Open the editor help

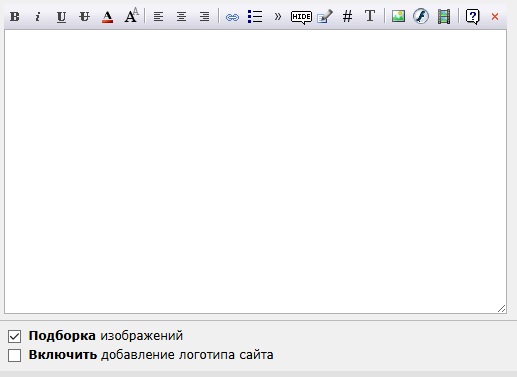472,16
